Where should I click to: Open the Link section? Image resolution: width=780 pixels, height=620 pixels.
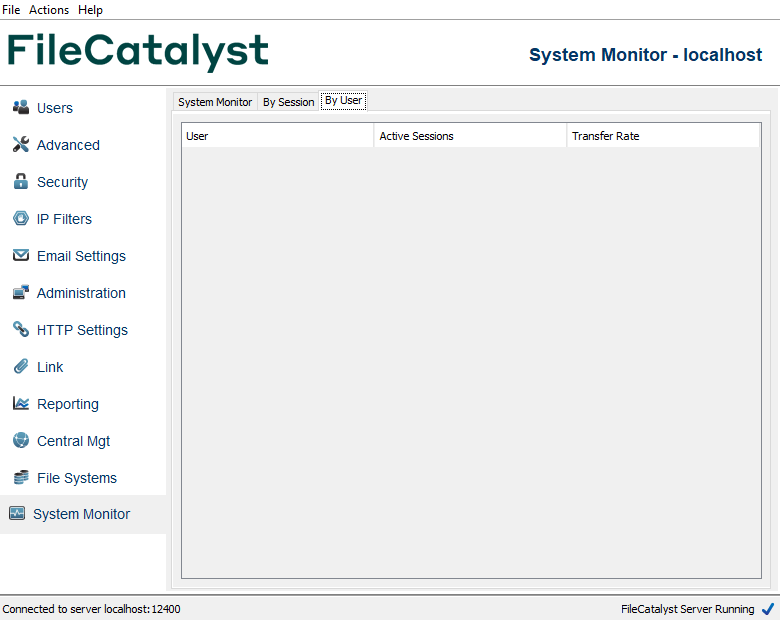tap(50, 367)
